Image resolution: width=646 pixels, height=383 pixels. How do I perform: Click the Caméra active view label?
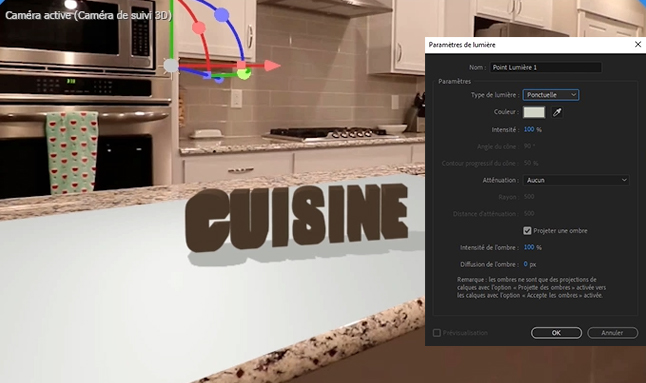pos(88,16)
